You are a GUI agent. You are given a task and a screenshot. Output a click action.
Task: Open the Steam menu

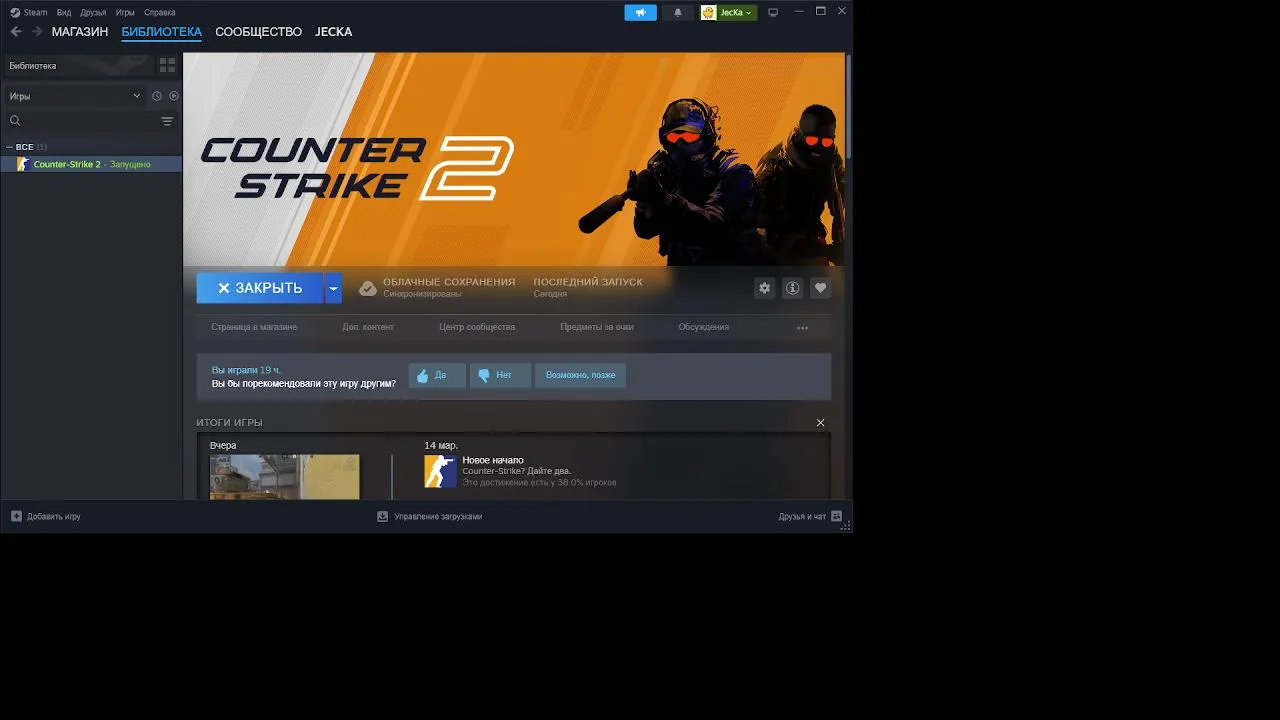pyautogui.click(x=29, y=12)
